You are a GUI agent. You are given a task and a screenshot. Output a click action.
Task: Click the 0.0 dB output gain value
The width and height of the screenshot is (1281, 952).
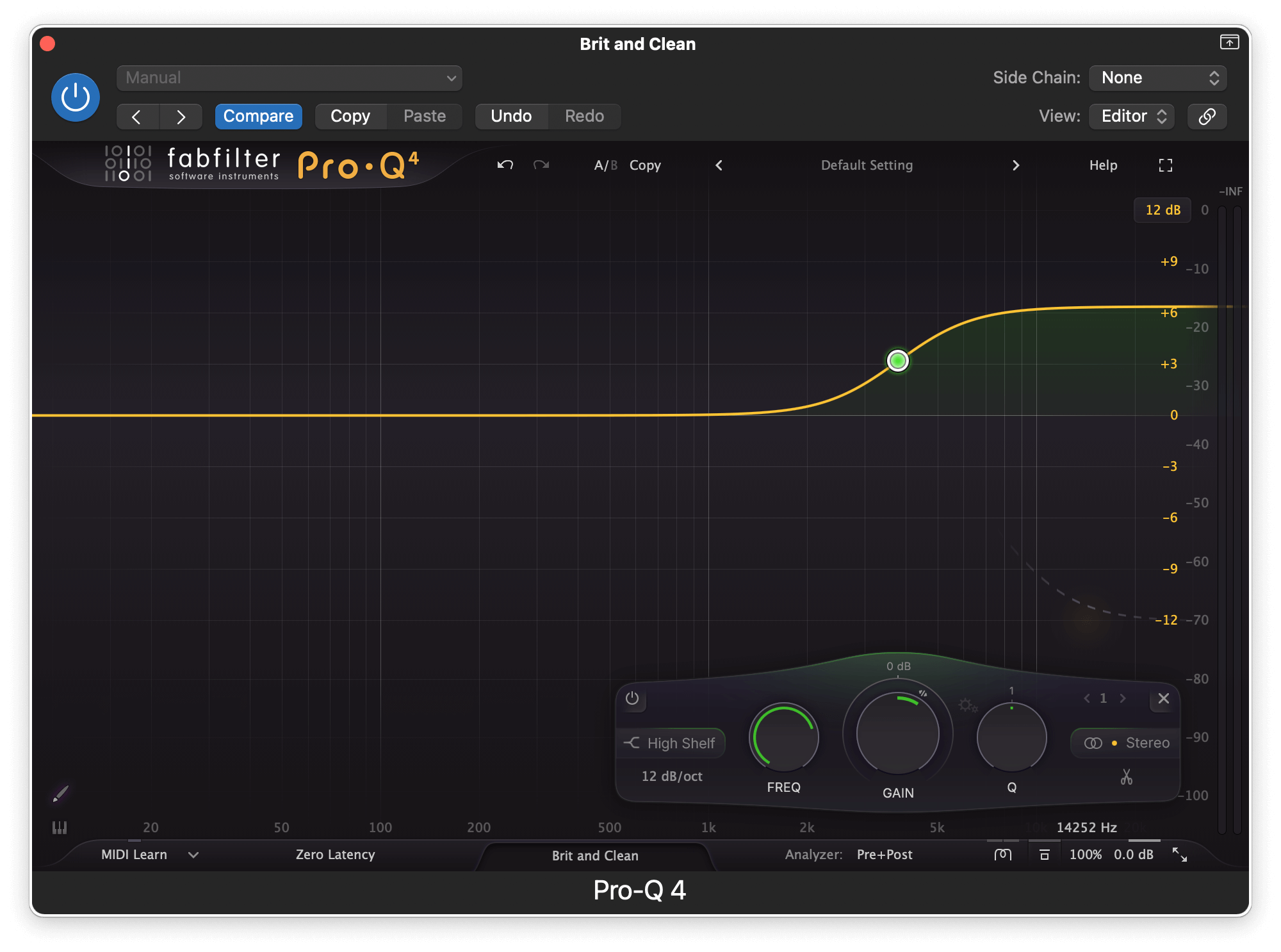point(1133,855)
